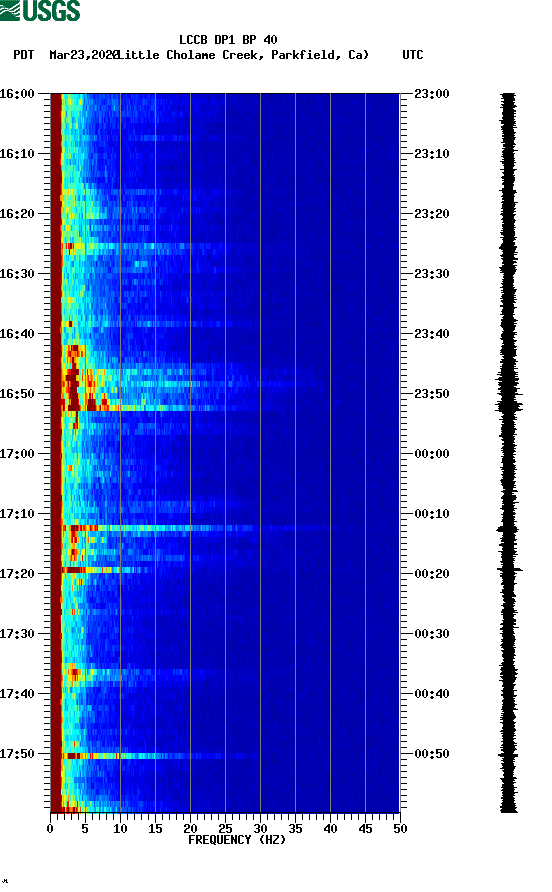Click the 23:10 UTC time label

point(432,154)
